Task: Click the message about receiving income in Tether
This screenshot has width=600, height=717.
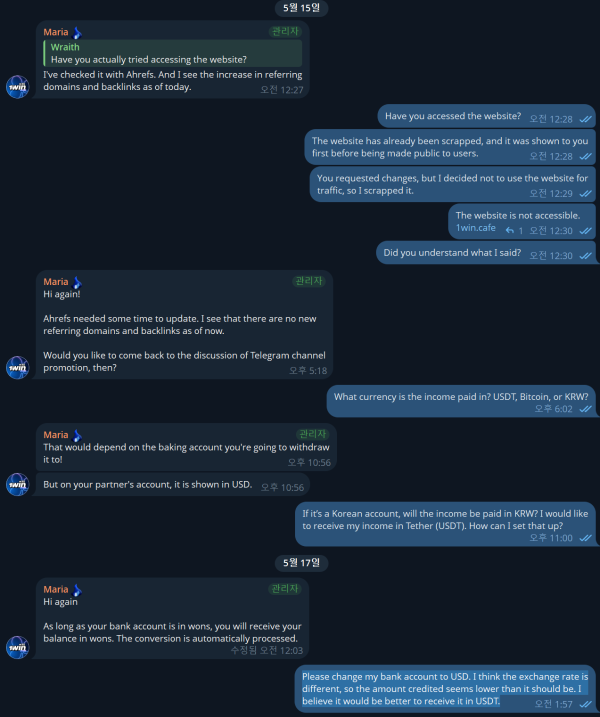Action: click(445, 524)
